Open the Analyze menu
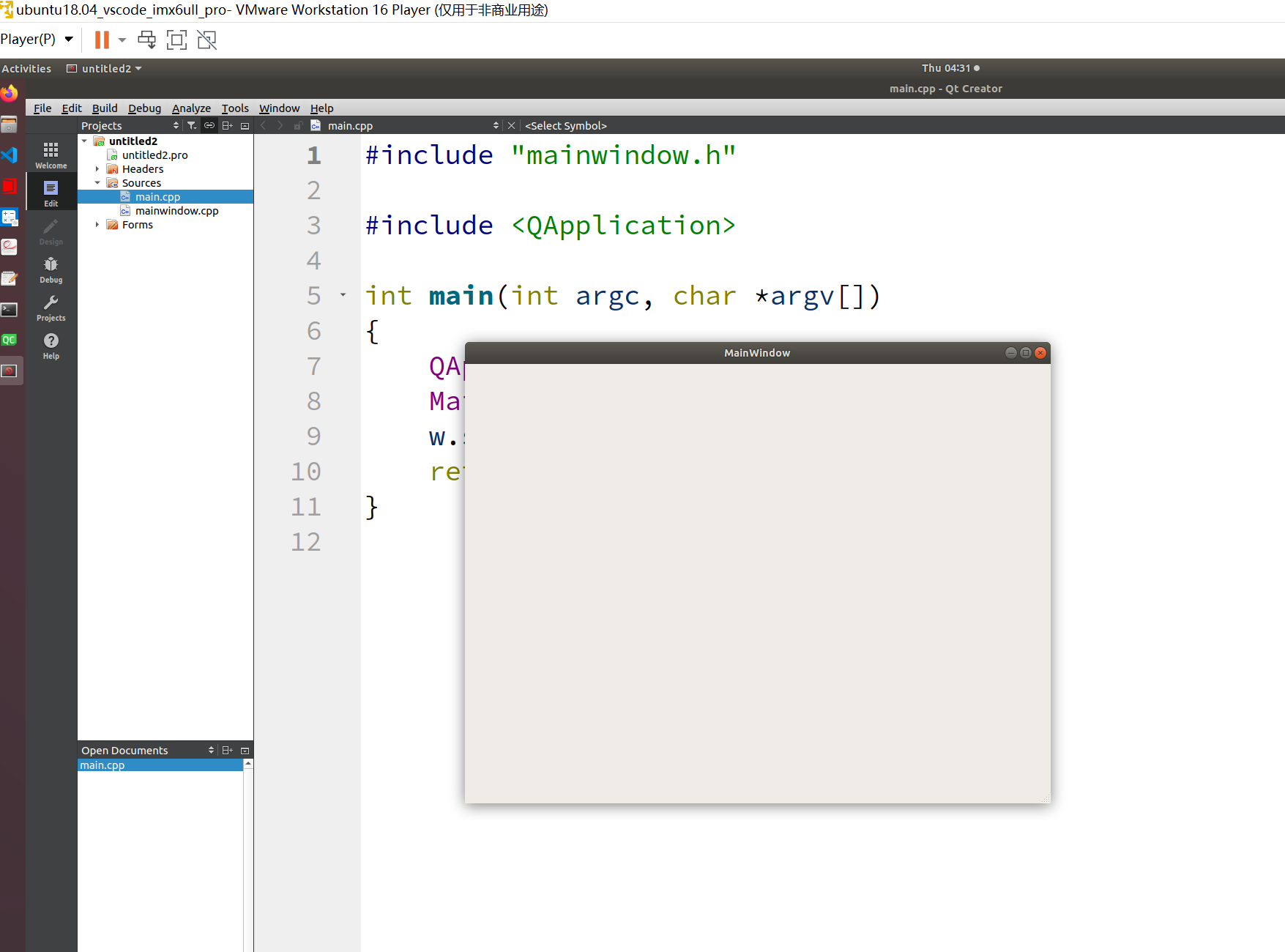Image resolution: width=1285 pixels, height=952 pixels. [191, 108]
